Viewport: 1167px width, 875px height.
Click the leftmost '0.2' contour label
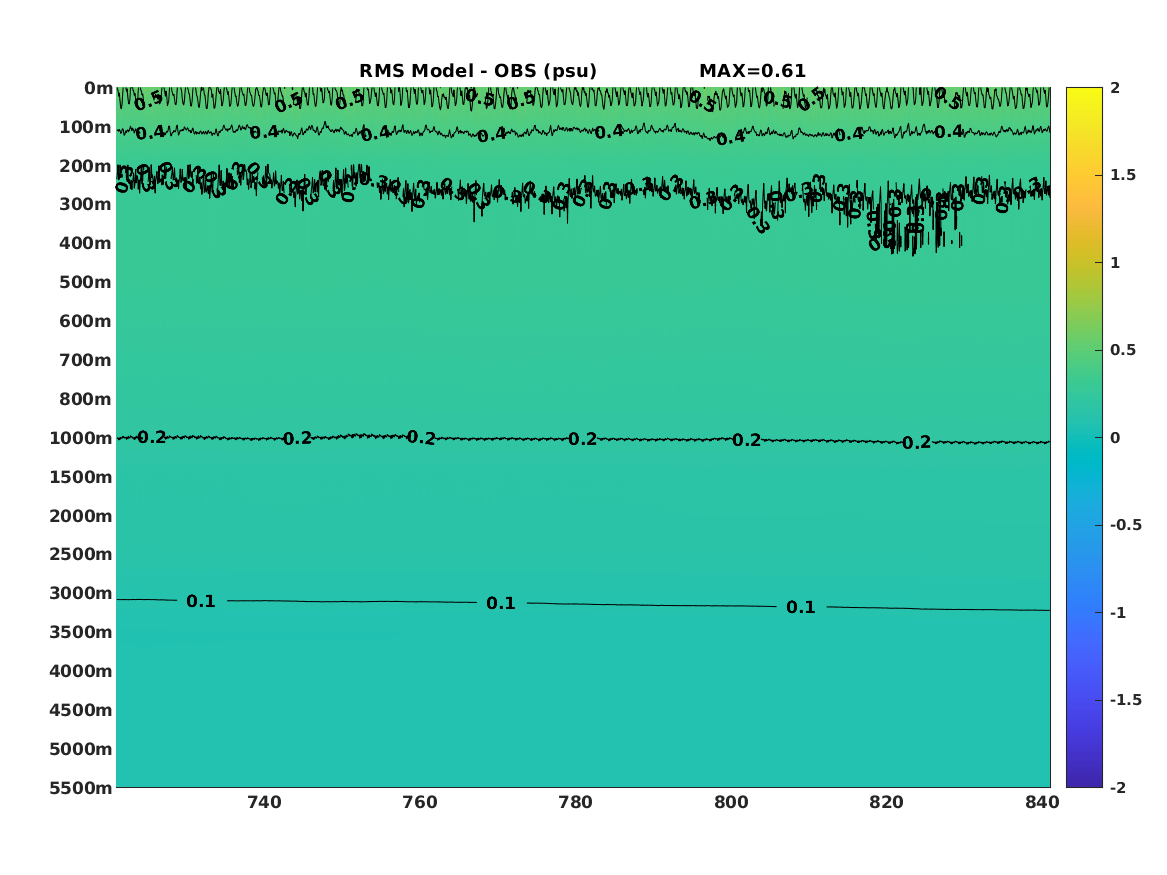point(151,438)
